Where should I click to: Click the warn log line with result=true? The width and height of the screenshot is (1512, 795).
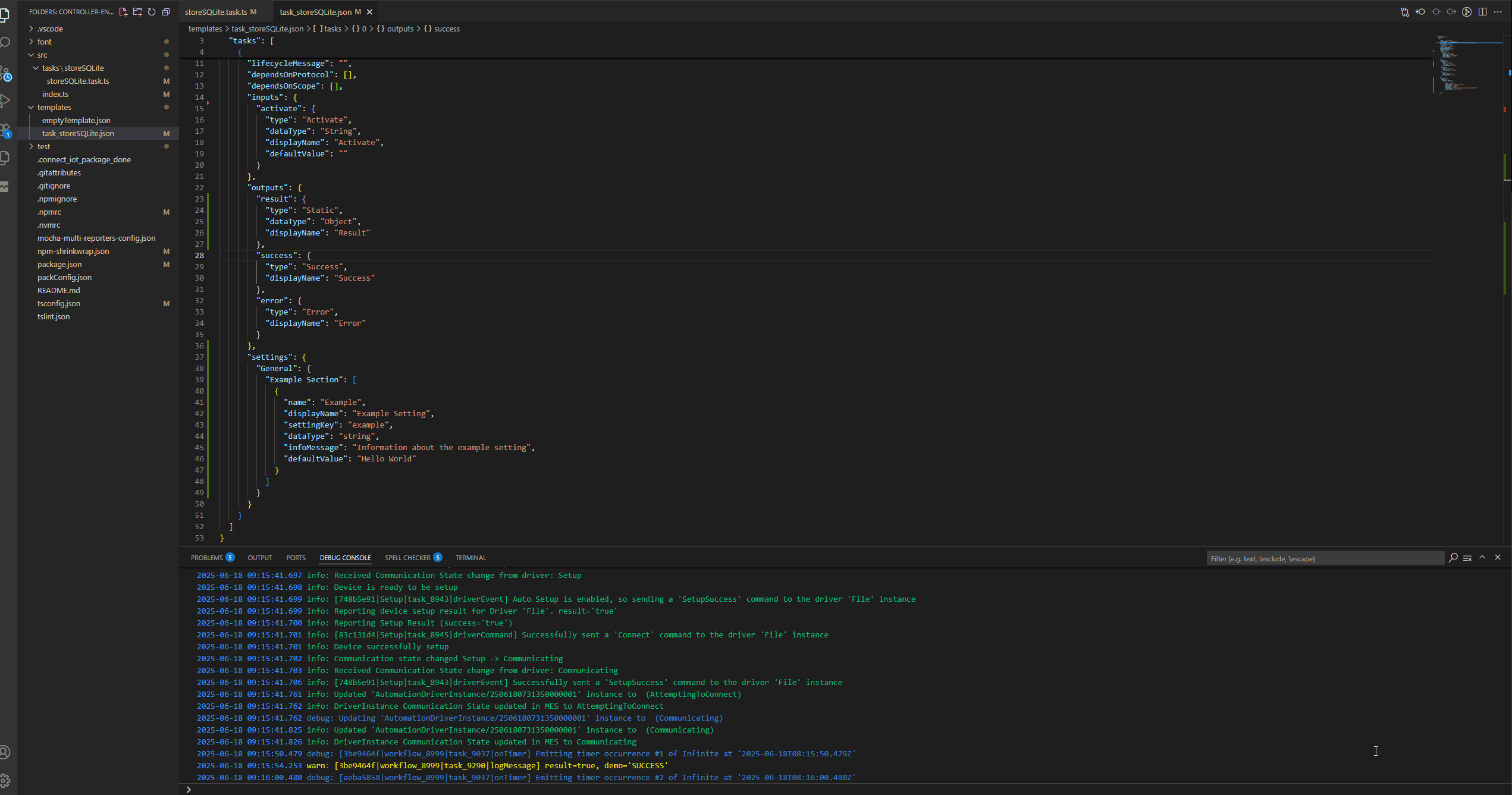click(x=432, y=765)
